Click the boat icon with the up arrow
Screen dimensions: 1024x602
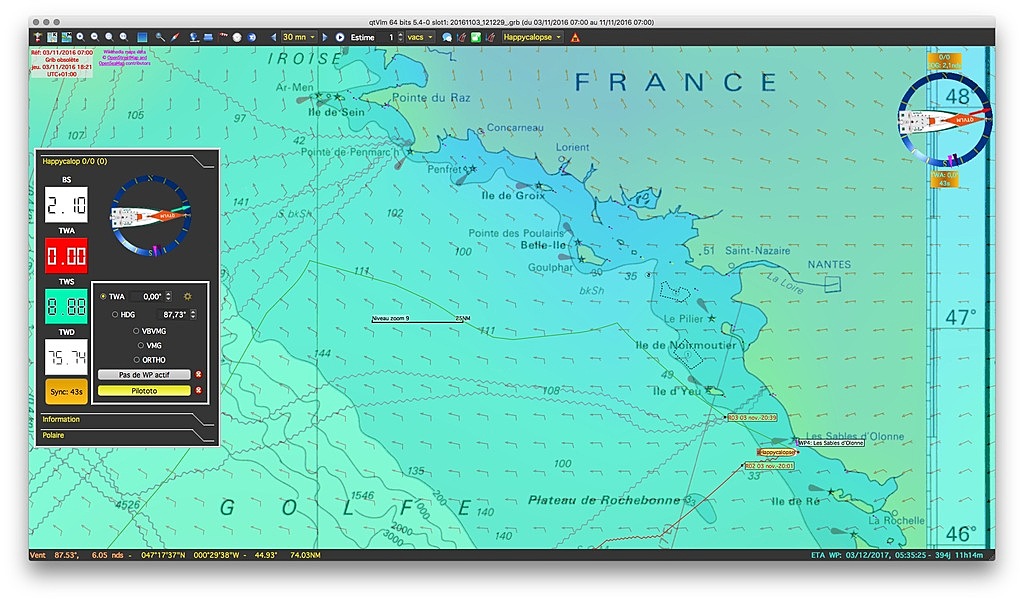[462, 37]
